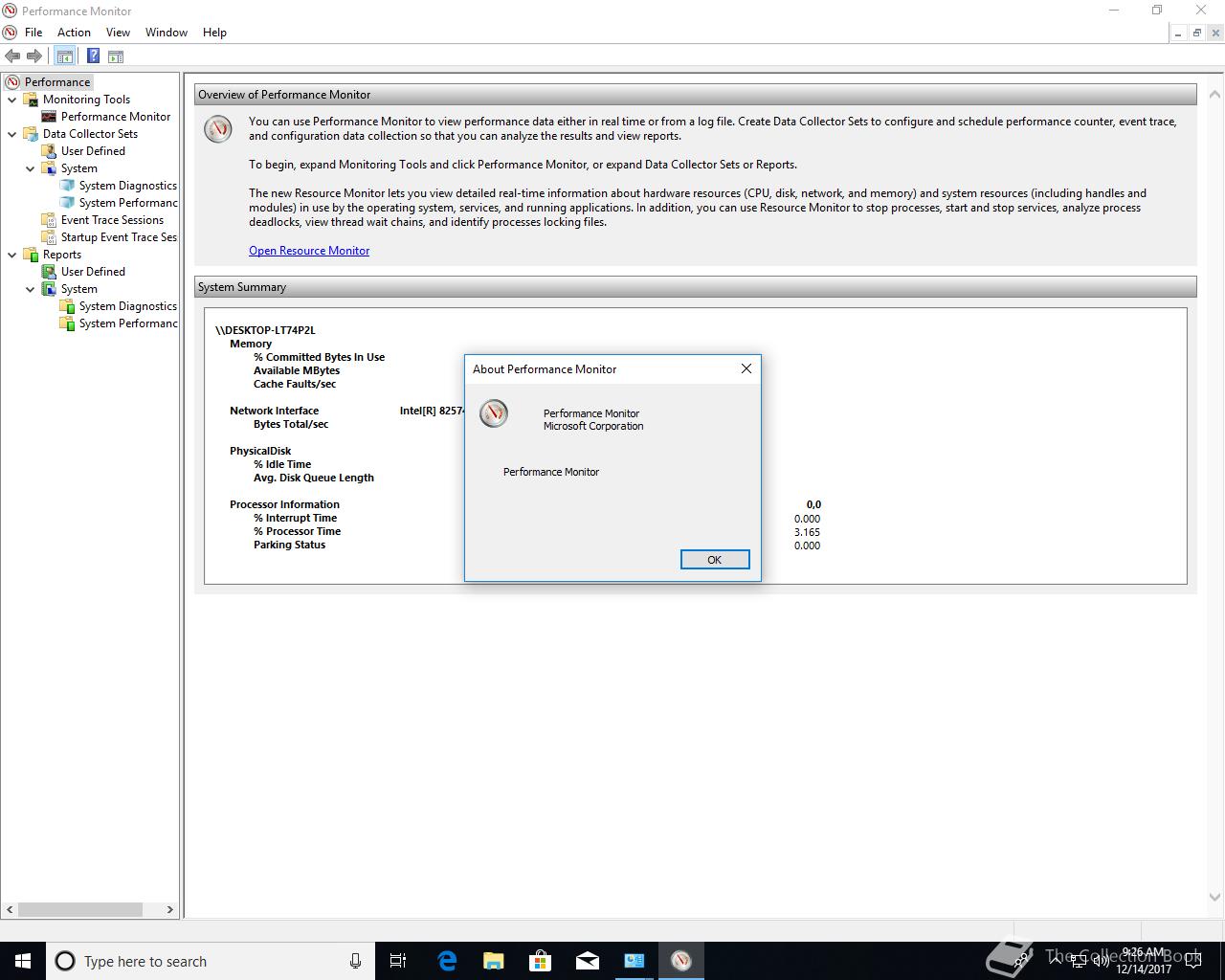The height and width of the screenshot is (980, 1225).
Task: Collapse the Monitoring Tools tree node
Action: point(12,100)
